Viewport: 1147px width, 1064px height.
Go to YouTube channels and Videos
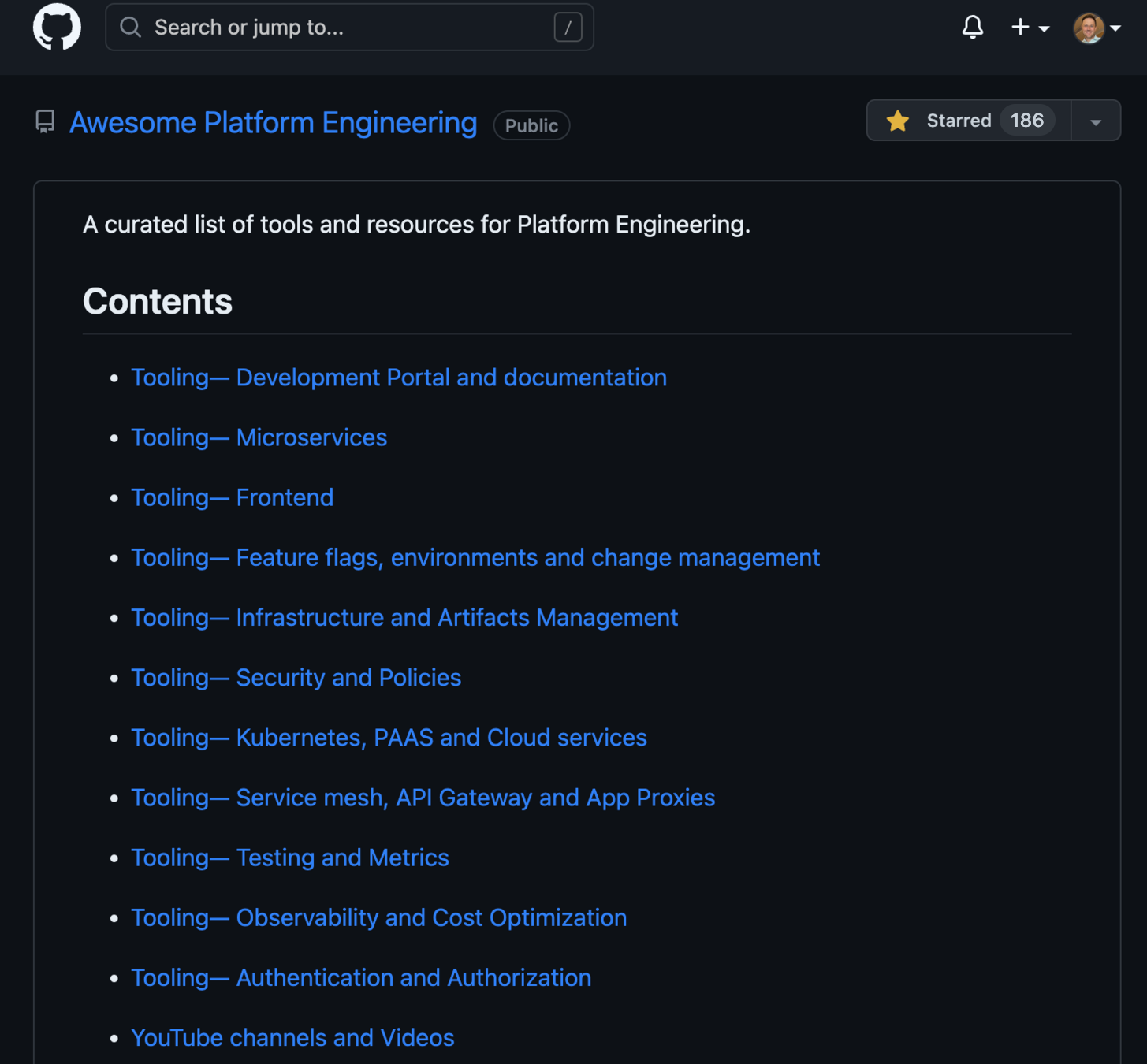pos(292,1037)
